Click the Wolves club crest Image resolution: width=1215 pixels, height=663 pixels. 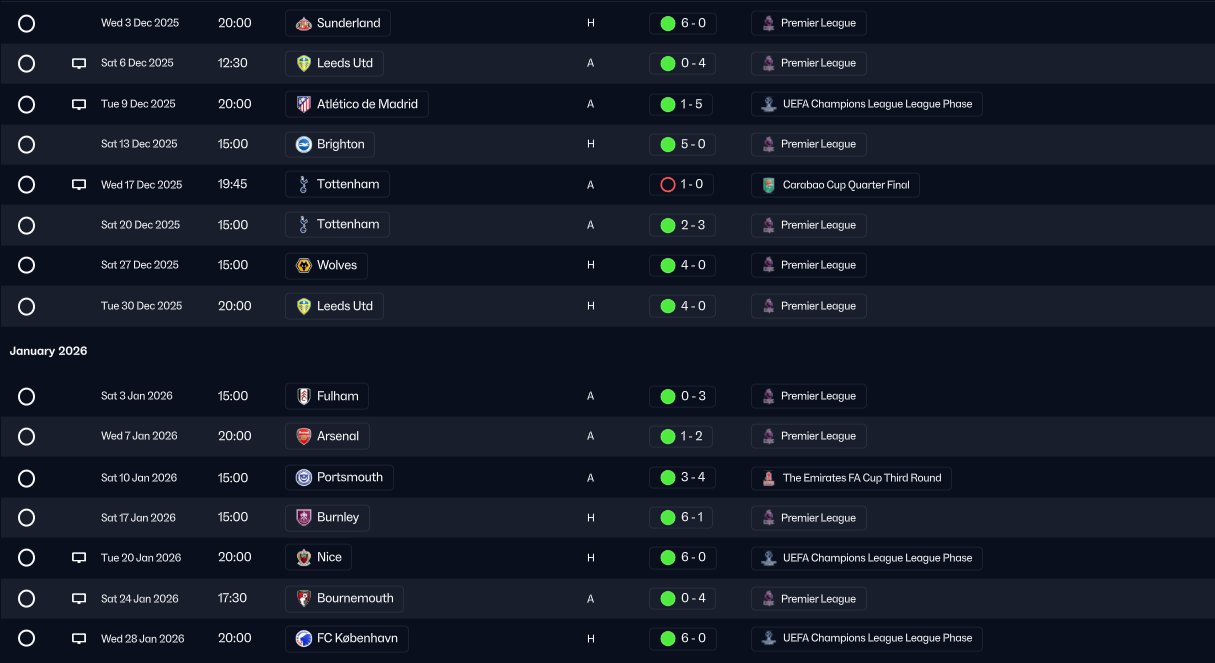tap(304, 265)
